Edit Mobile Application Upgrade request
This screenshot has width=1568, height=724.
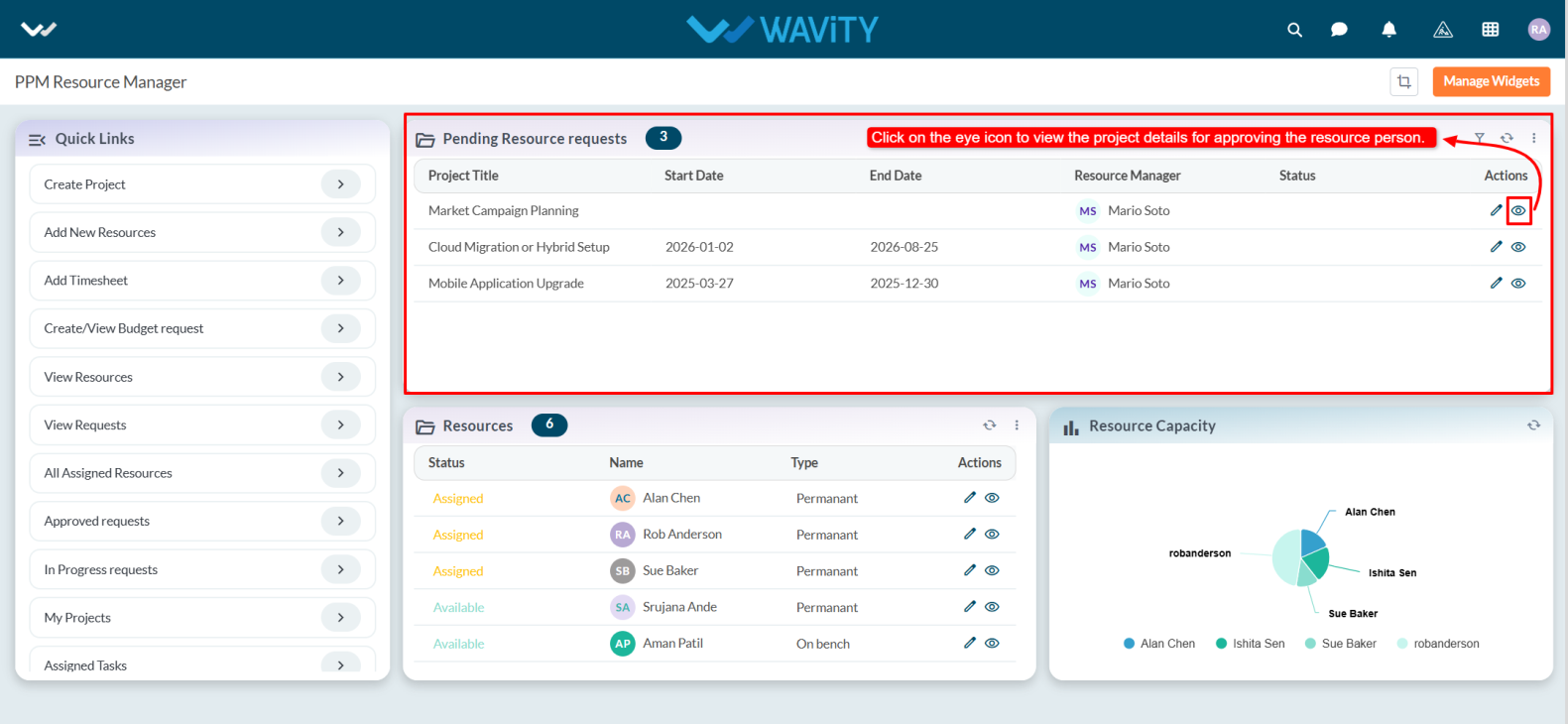point(1496,283)
